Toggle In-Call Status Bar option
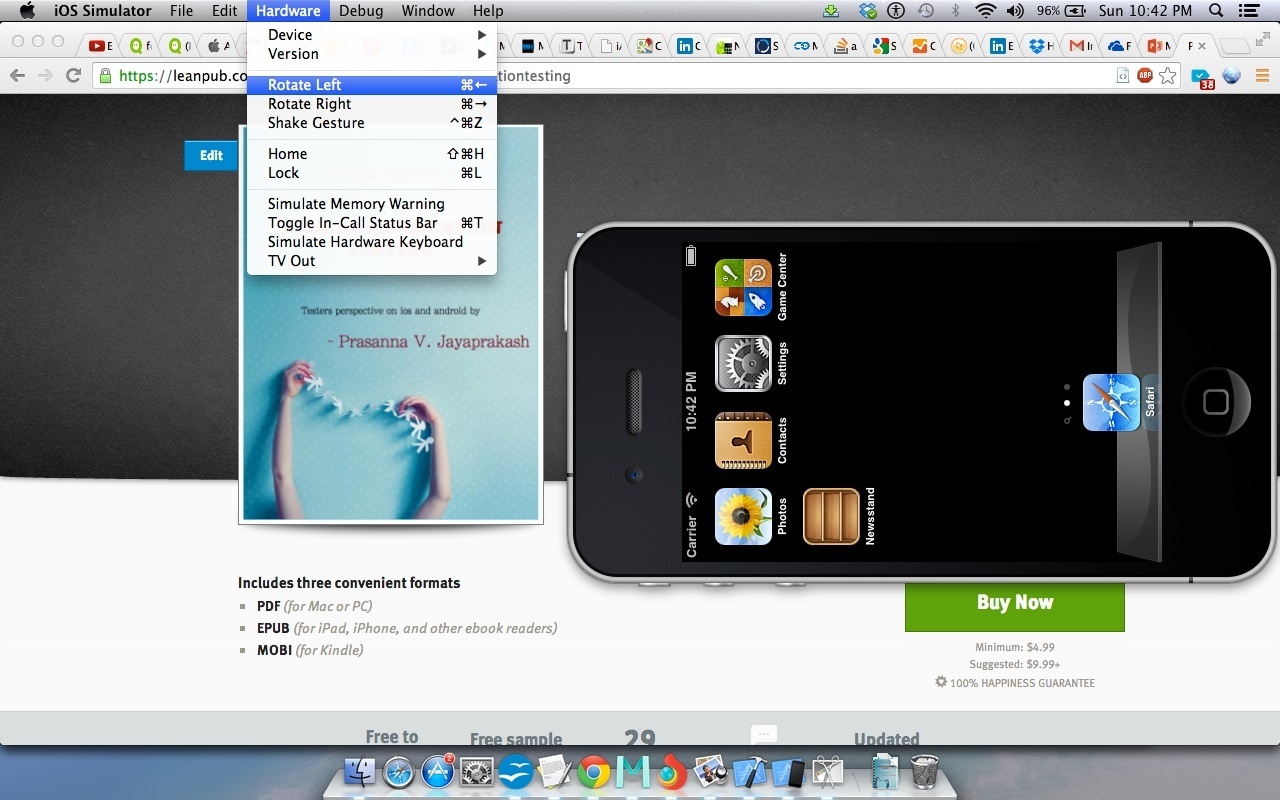Viewport: 1280px width, 800px height. click(x=352, y=223)
